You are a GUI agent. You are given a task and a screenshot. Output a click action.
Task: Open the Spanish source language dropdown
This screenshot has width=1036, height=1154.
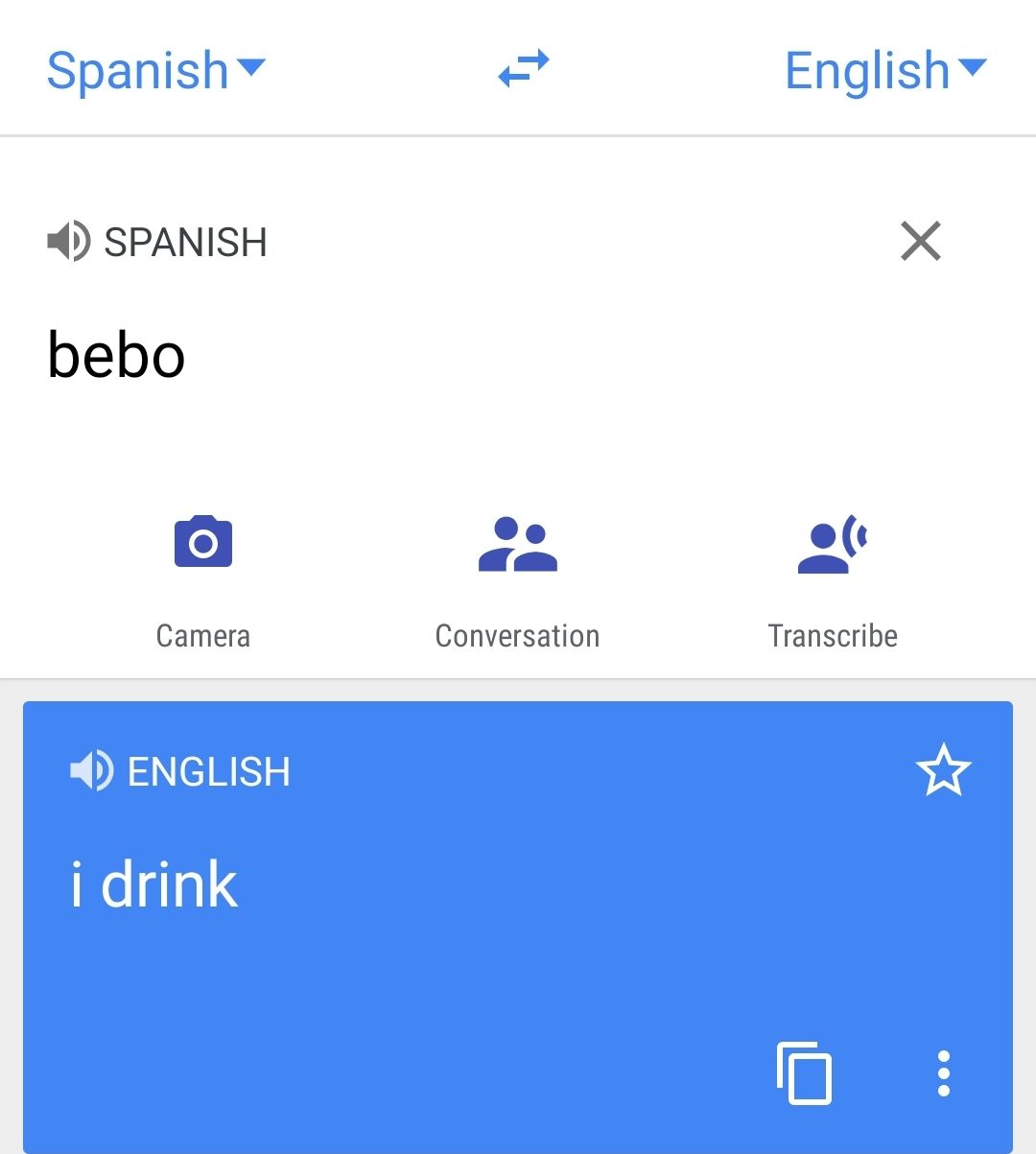click(x=138, y=70)
